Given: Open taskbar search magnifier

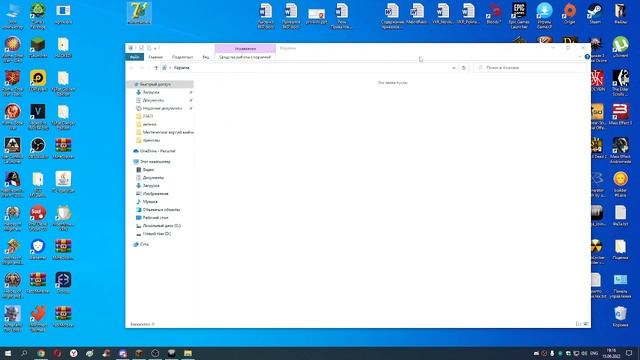Looking at the screenshot, I should click(24, 353).
